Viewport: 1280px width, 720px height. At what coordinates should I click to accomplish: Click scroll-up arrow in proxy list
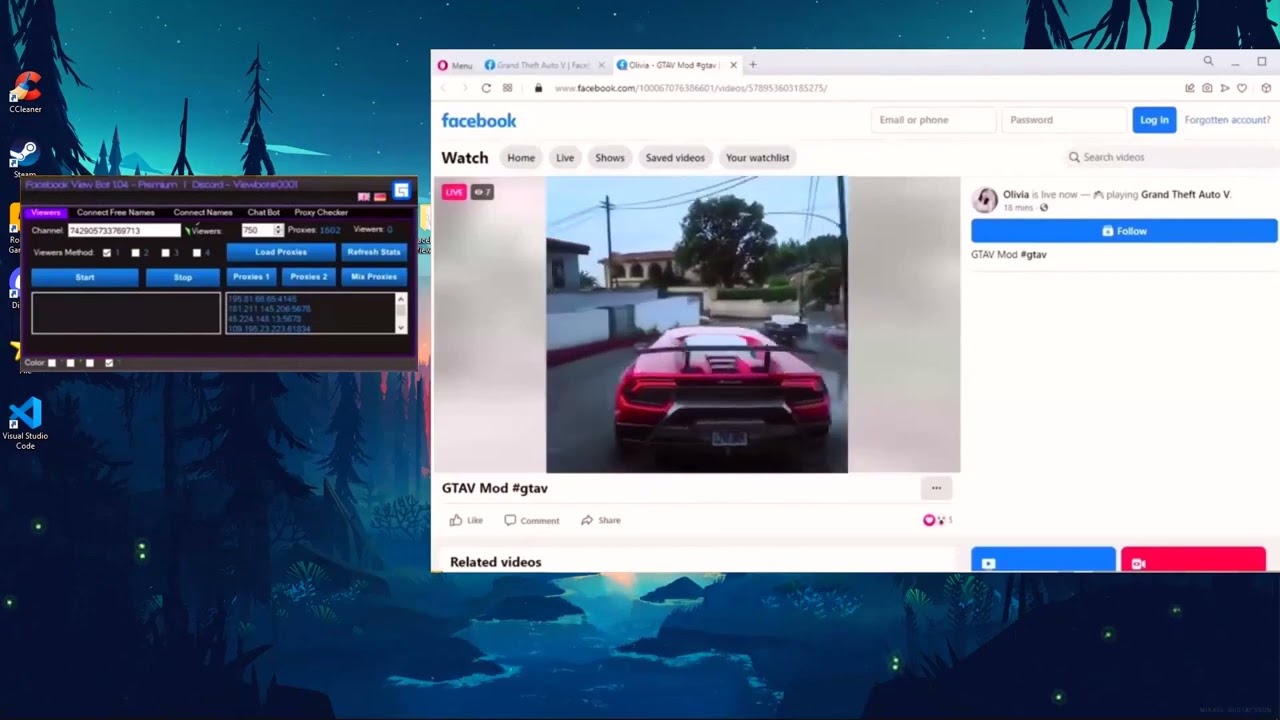(x=401, y=298)
